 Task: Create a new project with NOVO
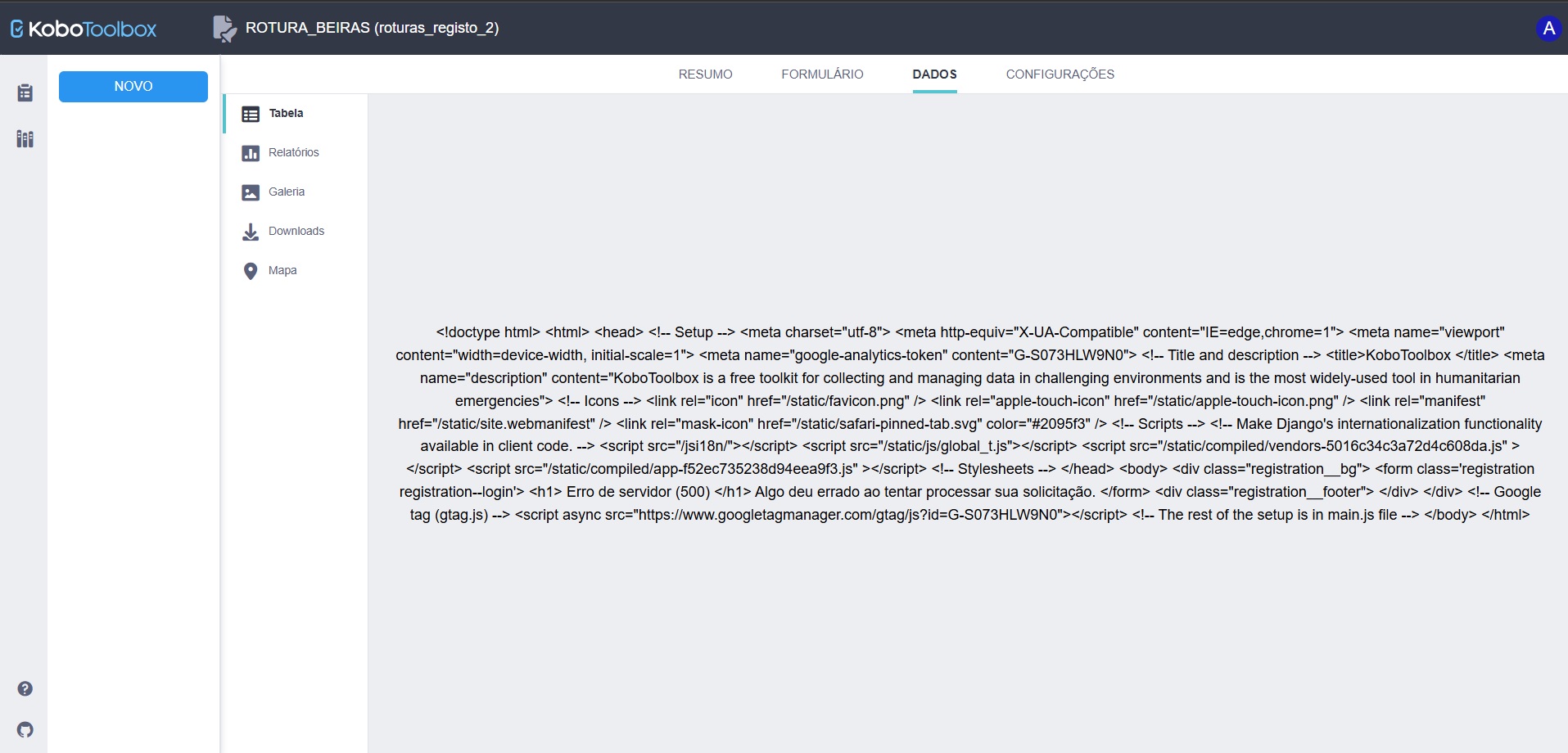[x=133, y=87]
